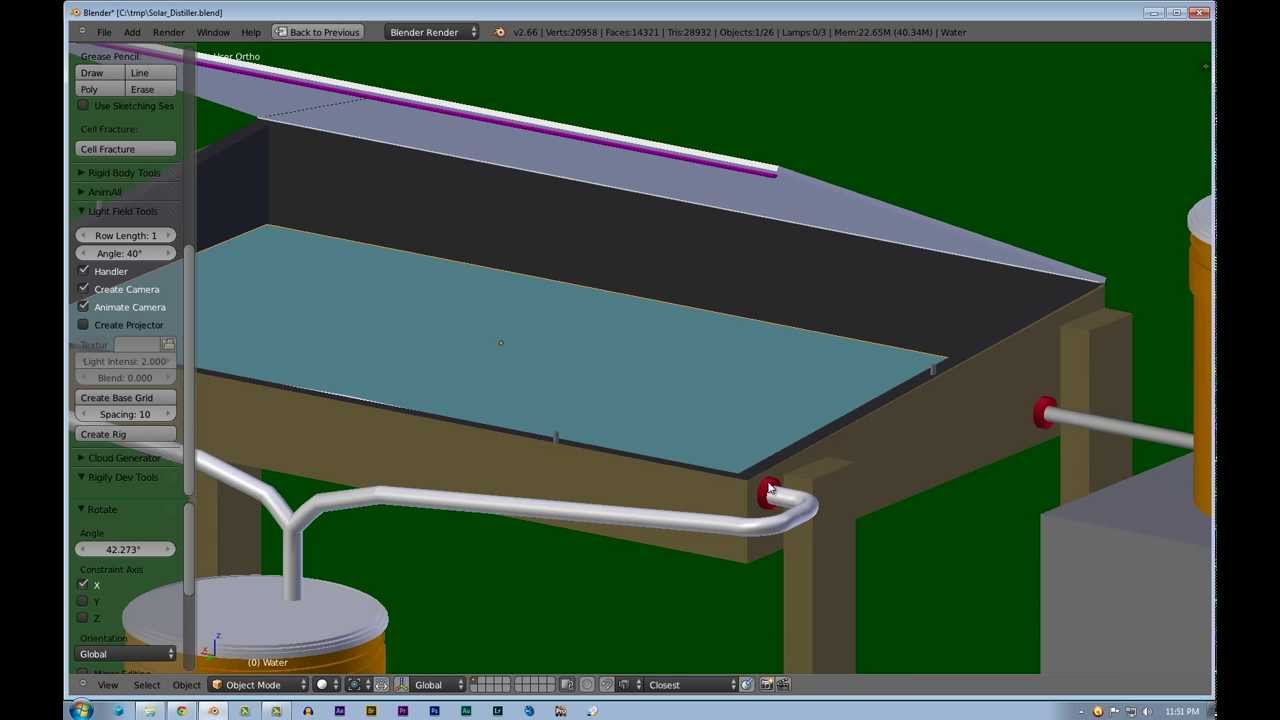Open the Help menu

(x=251, y=32)
